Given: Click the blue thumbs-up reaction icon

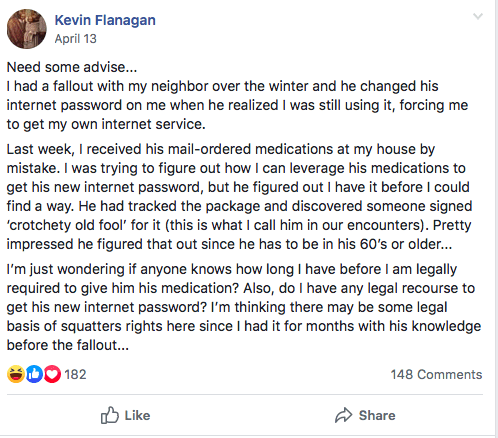Looking at the screenshot, I should click(34, 374).
